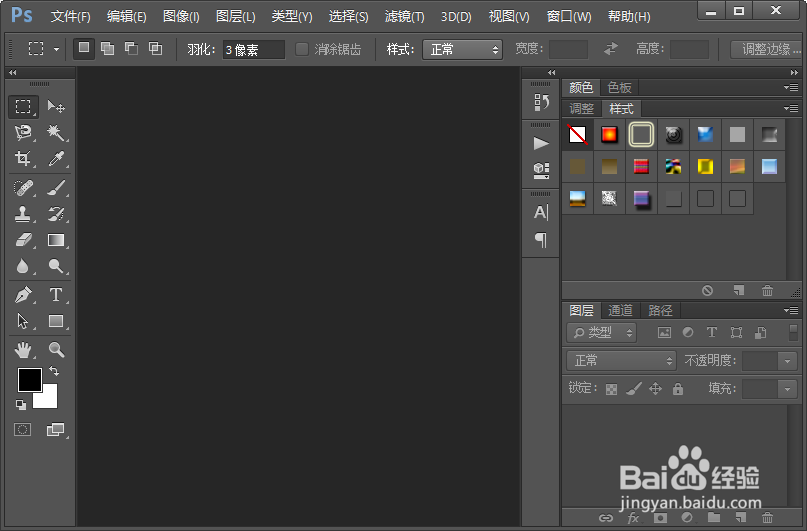Open layer filter type 类型 dropdown
807x531 pixels.
click(602, 332)
